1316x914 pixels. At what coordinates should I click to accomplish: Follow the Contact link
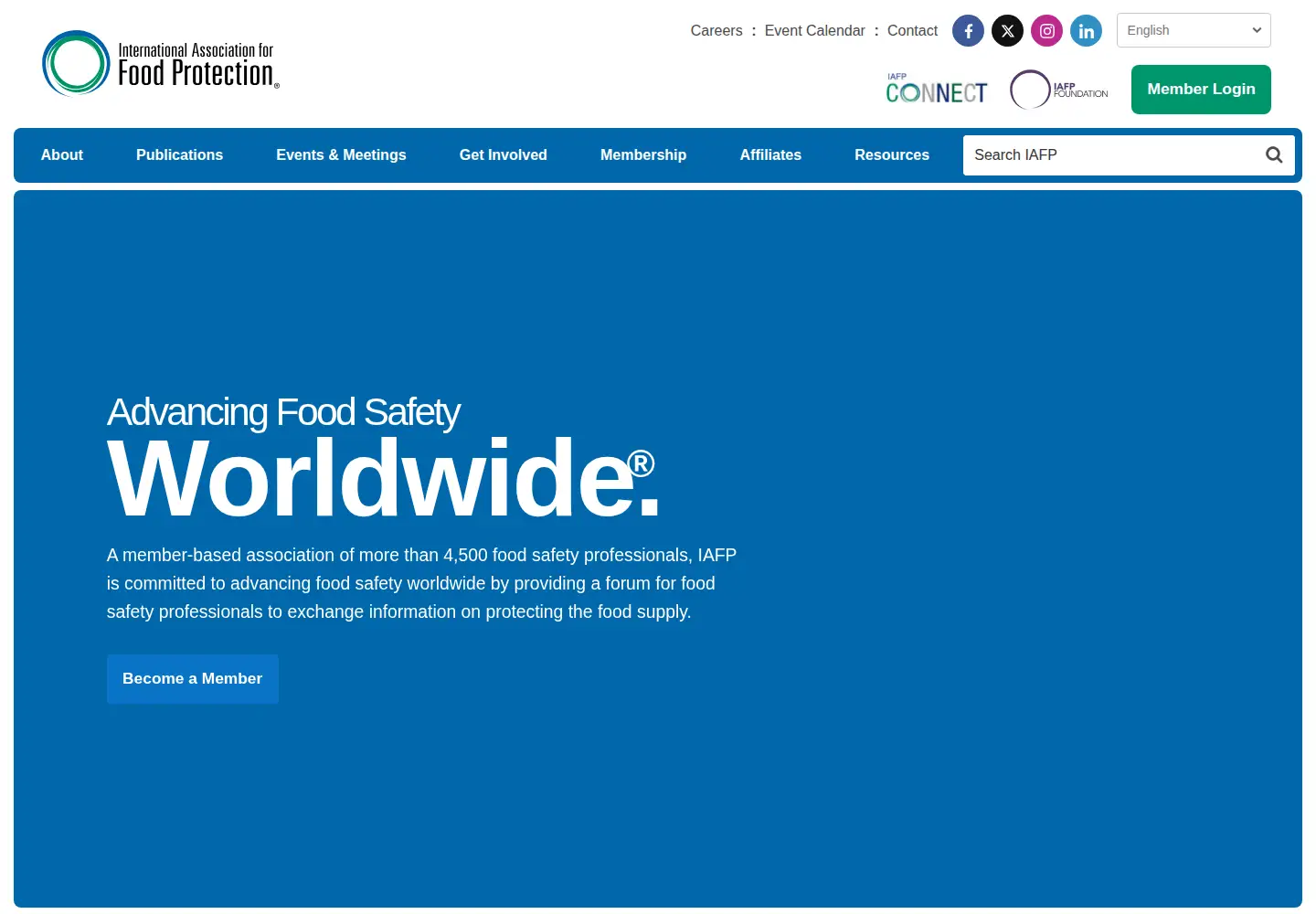point(912,31)
